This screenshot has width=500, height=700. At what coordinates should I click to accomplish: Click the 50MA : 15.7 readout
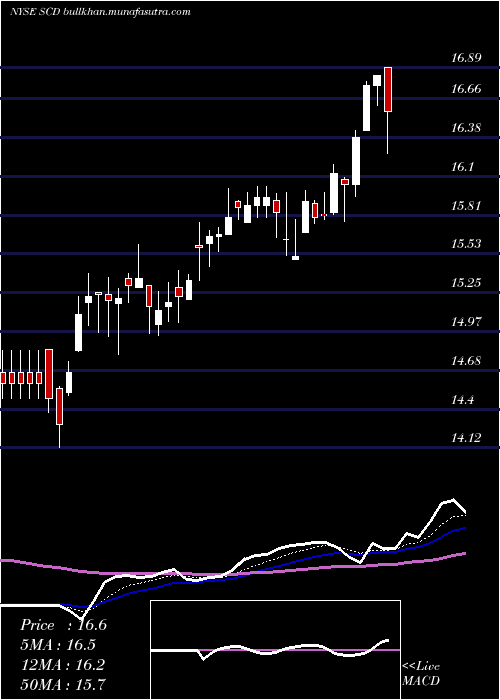coord(63,684)
